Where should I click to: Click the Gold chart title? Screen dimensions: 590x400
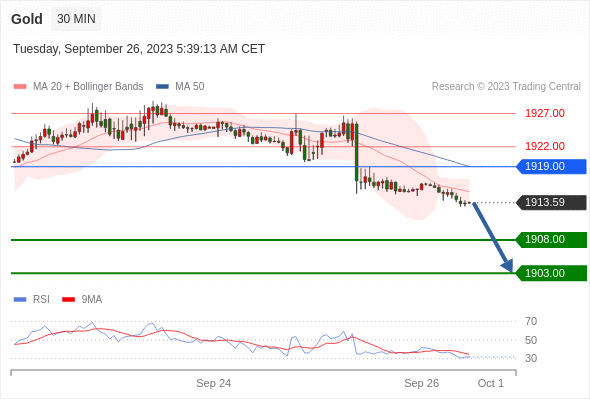pyautogui.click(x=27, y=19)
